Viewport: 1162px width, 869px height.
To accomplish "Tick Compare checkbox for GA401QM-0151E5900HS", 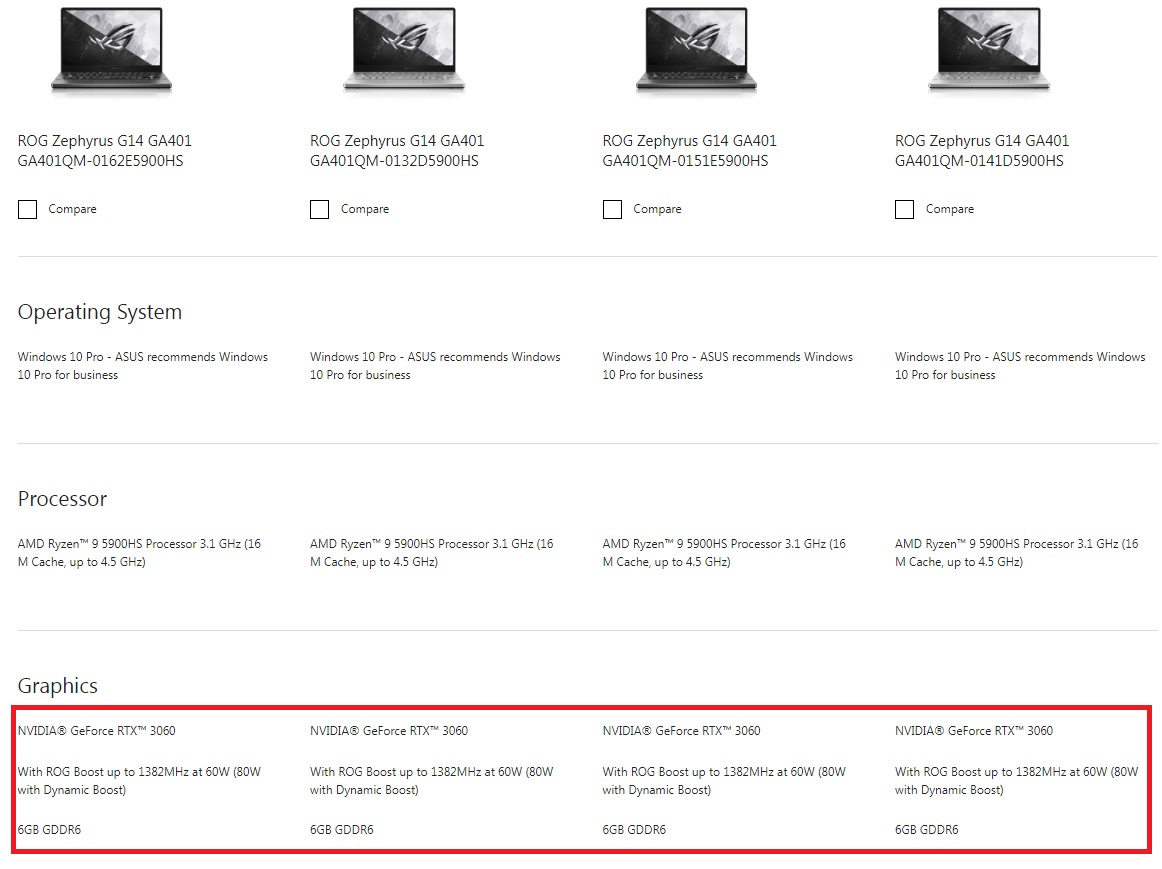I will (x=612, y=210).
